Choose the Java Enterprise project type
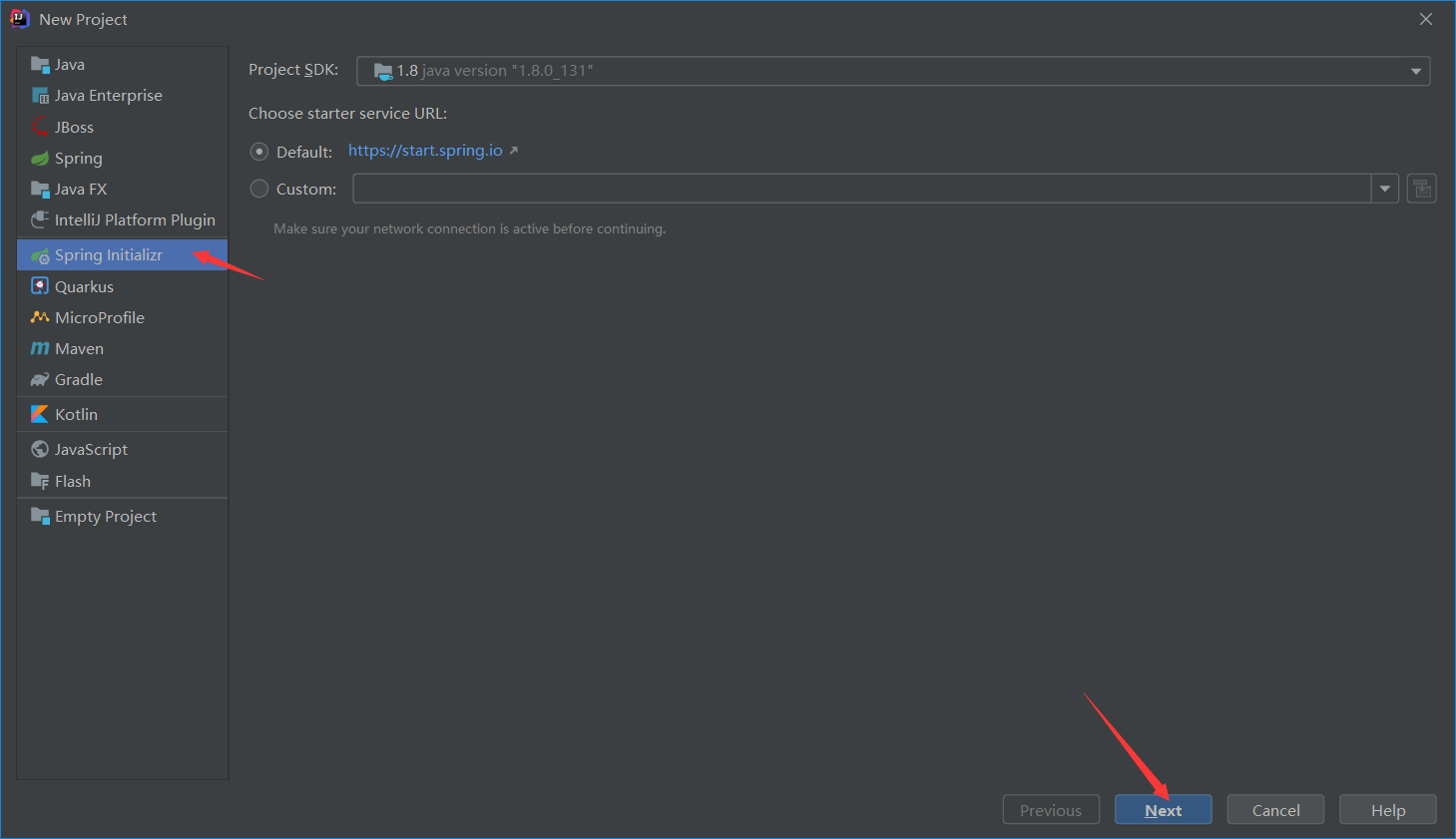Viewport: 1456px width, 839px height. pyautogui.click(x=123, y=96)
